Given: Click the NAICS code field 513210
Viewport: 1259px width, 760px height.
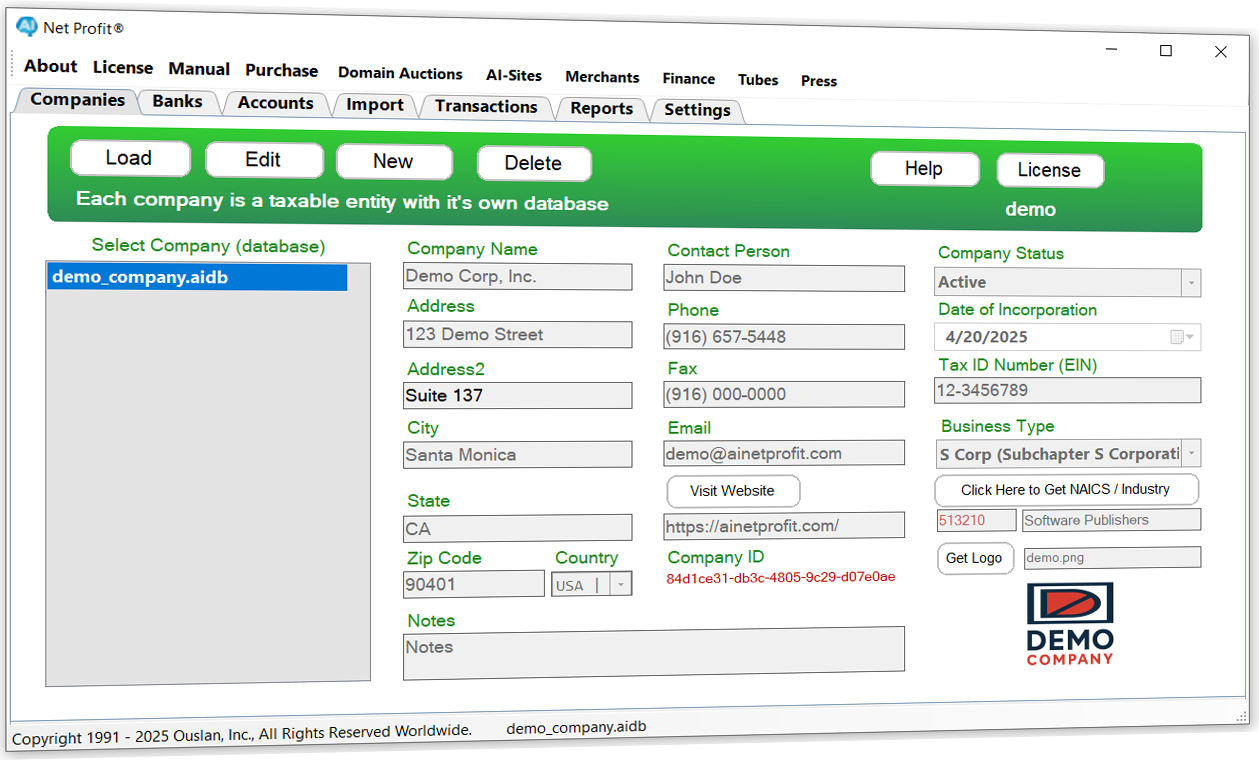Looking at the screenshot, I should tap(976, 520).
